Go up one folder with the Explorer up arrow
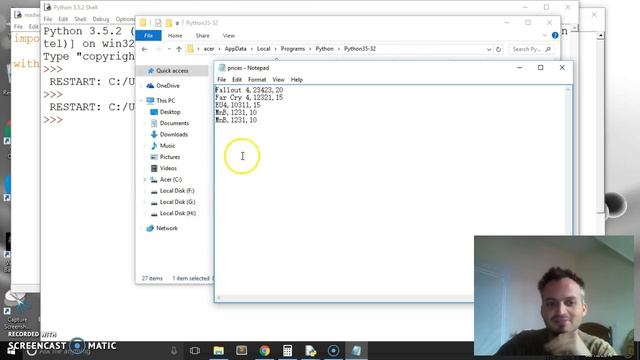 click(179, 49)
